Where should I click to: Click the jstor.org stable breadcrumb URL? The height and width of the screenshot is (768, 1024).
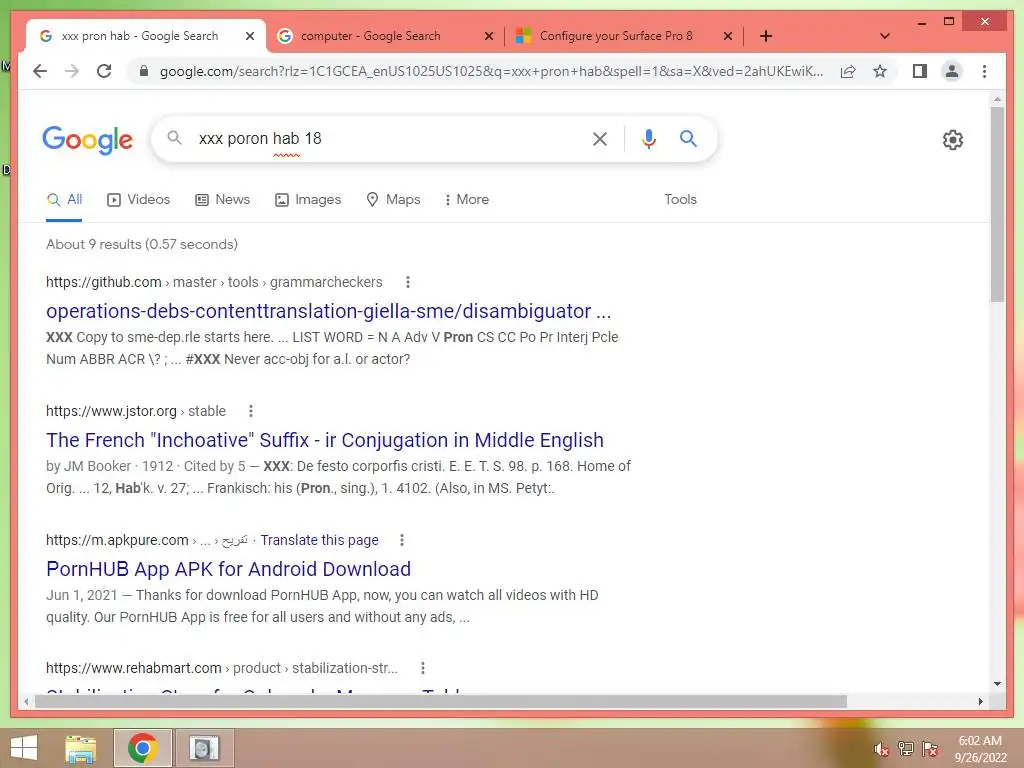coord(136,411)
